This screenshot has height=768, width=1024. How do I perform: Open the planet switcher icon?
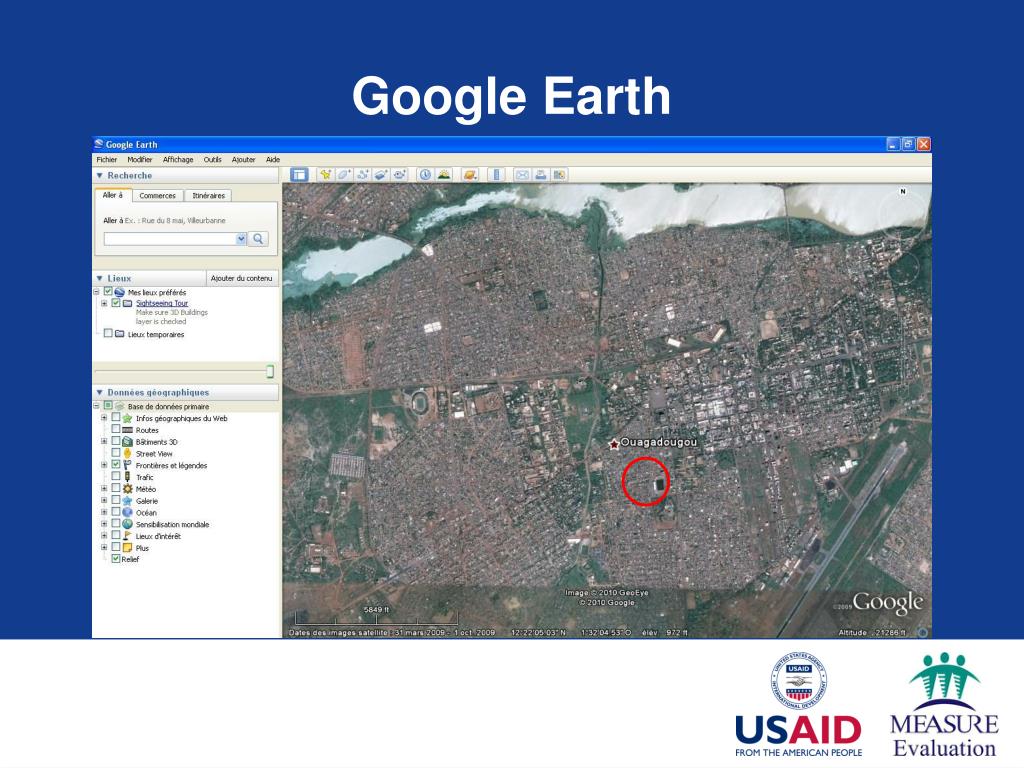(470, 174)
